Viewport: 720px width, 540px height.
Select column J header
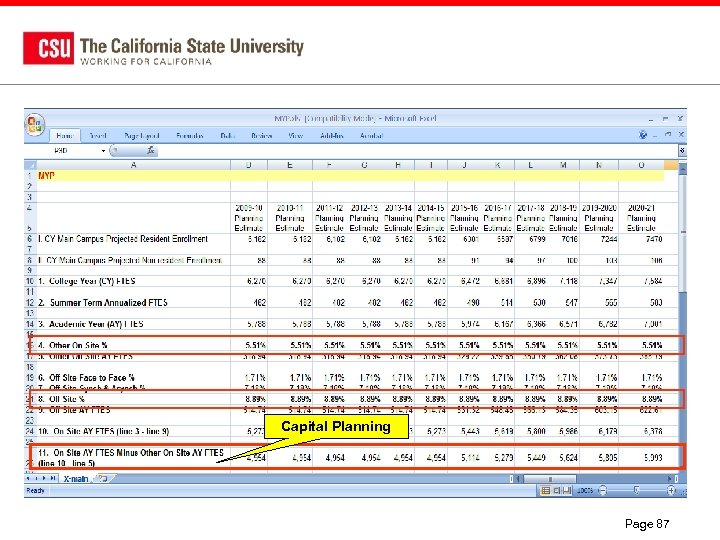tap(464, 165)
